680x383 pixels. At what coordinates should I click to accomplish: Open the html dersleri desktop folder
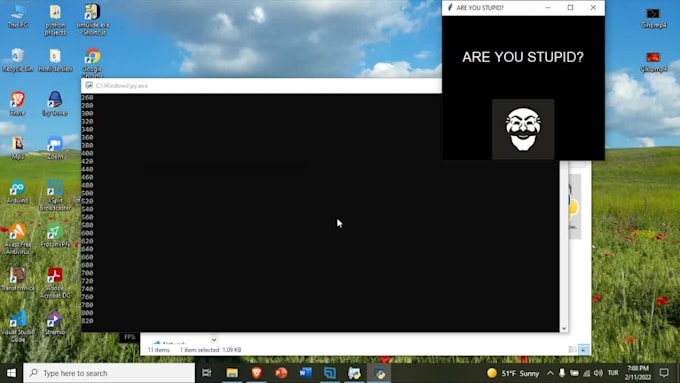(x=55, y=60)
